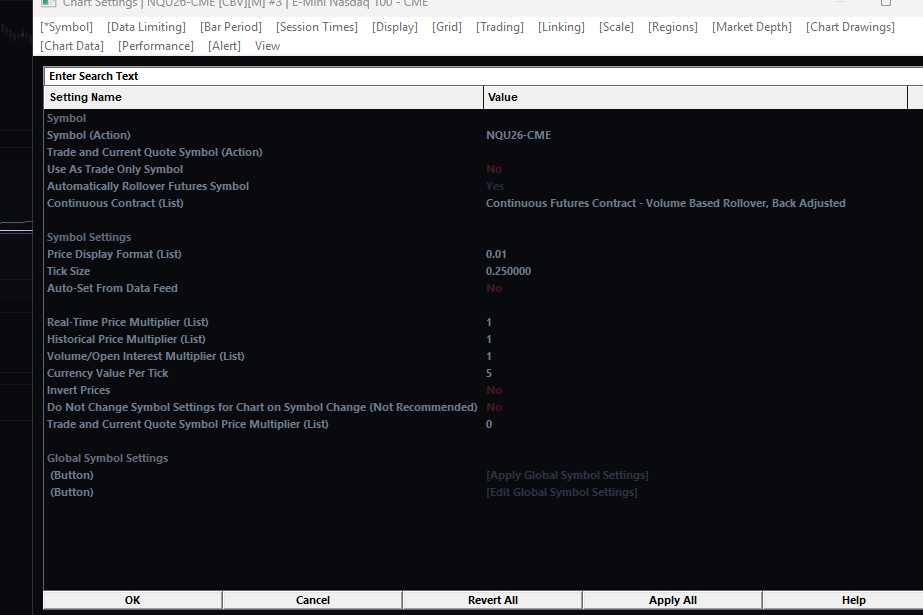The height and width of the screenshot is (615, 923).
Task: Go to the [Session Times] tab
Action: (x=317, y=27)
